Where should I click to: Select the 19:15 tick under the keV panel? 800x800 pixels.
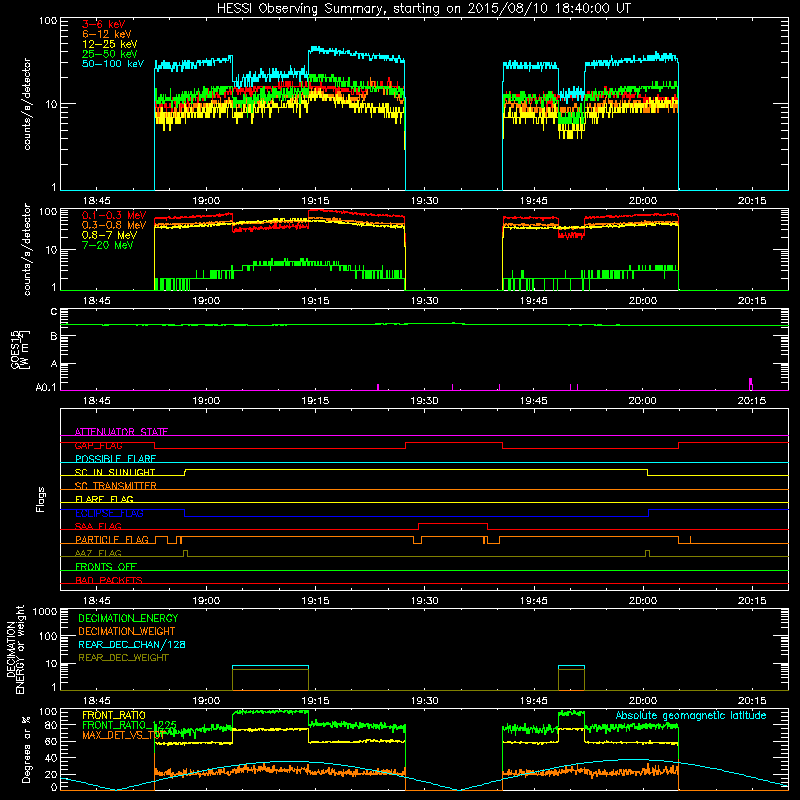(315, 201)
